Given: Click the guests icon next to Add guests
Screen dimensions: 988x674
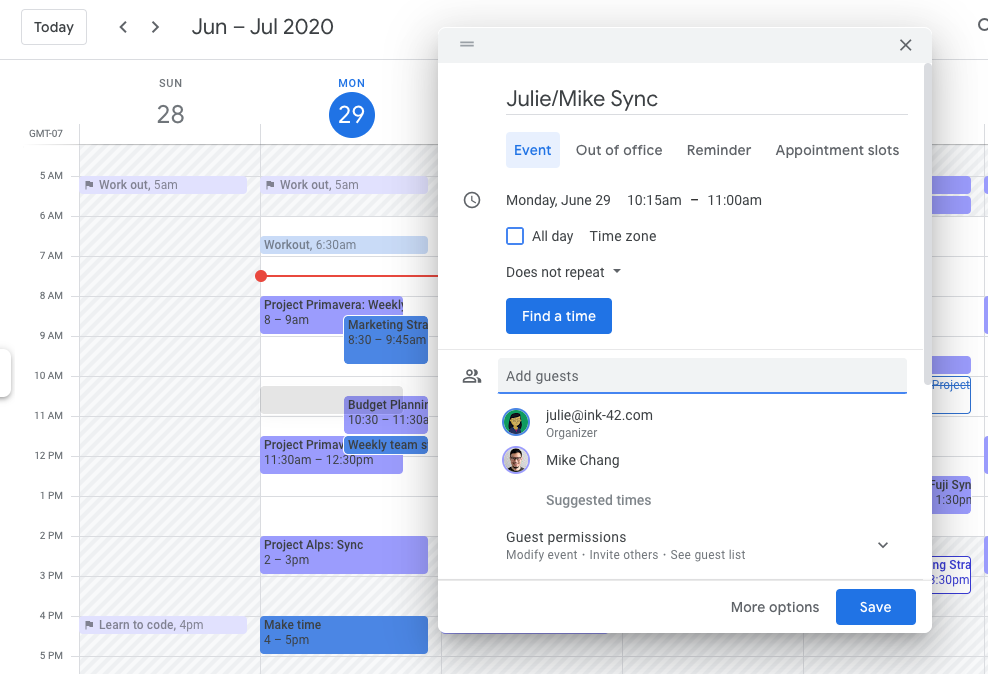Looking at the screenshot, I should 472,375.
